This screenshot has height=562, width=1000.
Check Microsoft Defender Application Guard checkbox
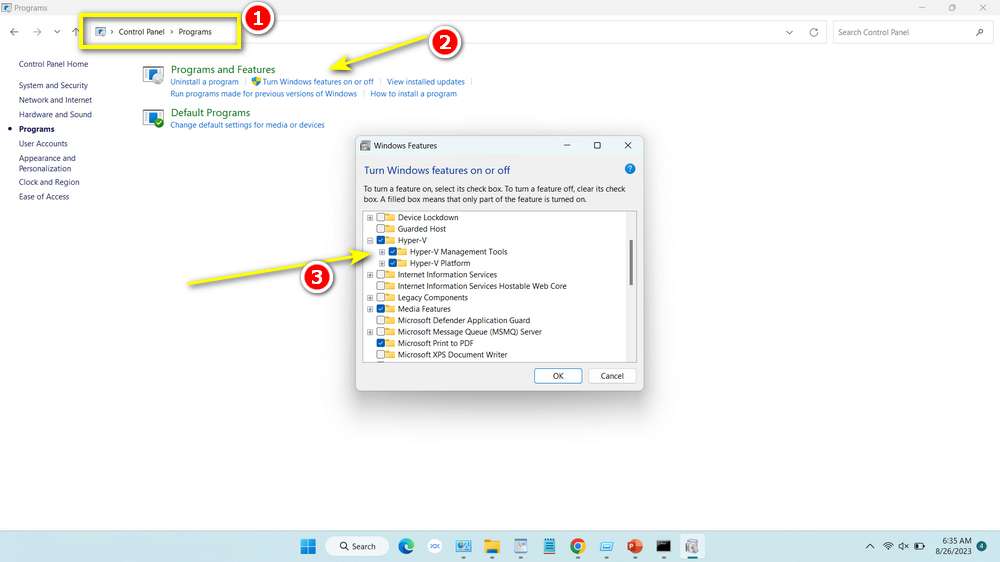[381, 321]
